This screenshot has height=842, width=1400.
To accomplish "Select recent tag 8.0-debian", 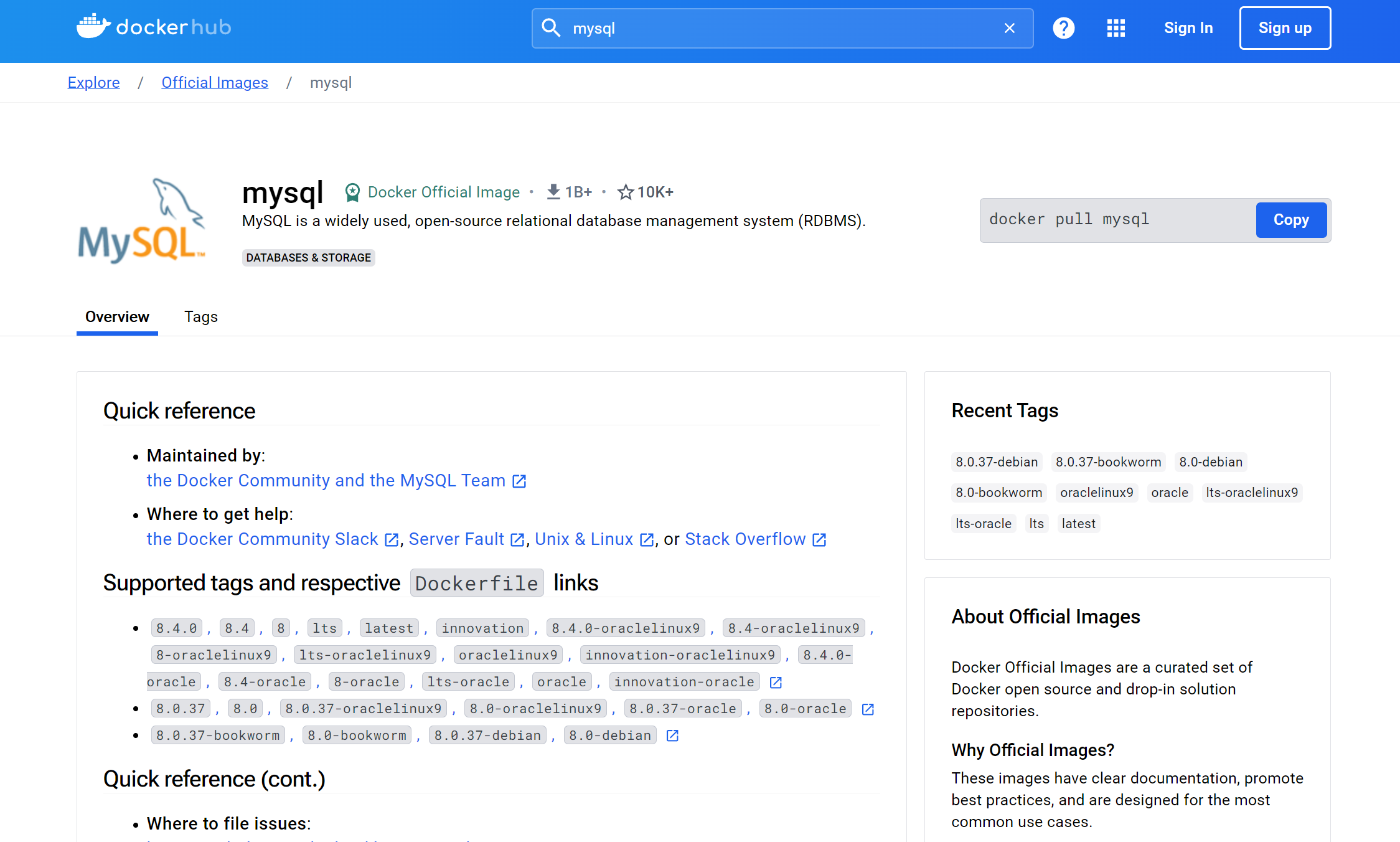I will [x=1211, y=462].
